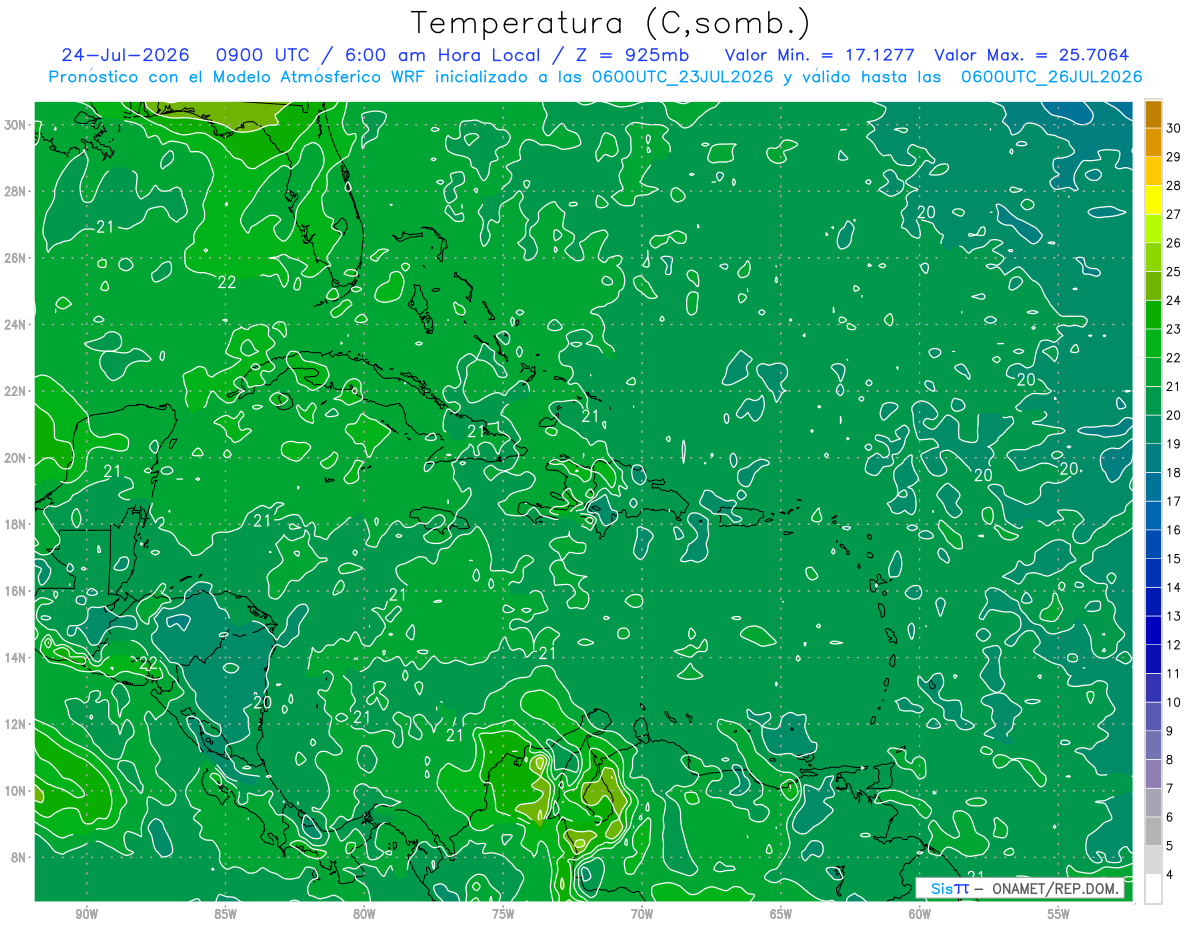Click the '14' label on color scale
Viewport: 1200px width, 927px height.
pyautogui.click(x=1174, y=588)
